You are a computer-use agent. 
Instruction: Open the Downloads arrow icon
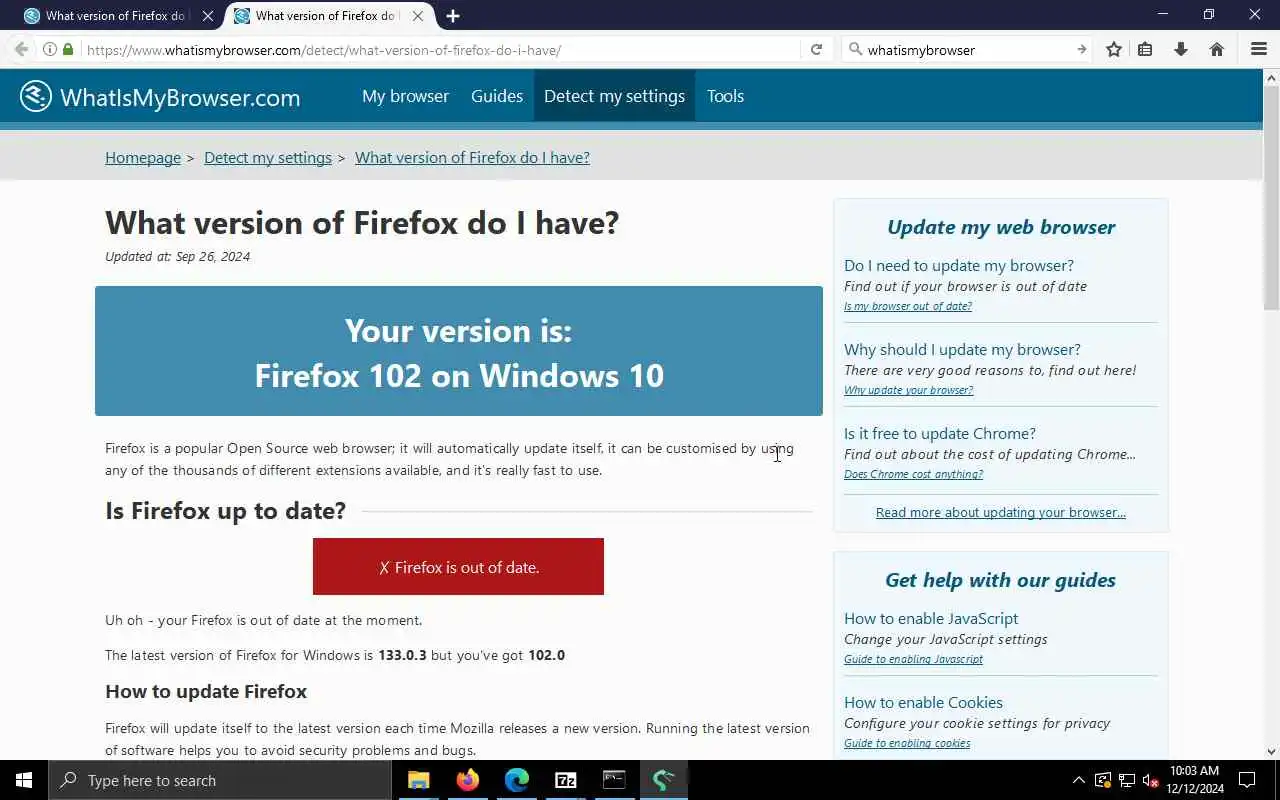point(1181,49)
